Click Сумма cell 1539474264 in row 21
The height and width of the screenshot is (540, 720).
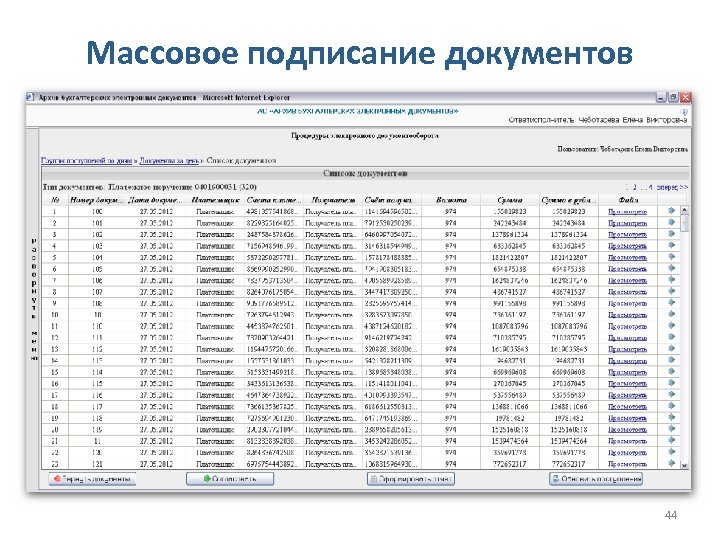(x=510, y=441)
